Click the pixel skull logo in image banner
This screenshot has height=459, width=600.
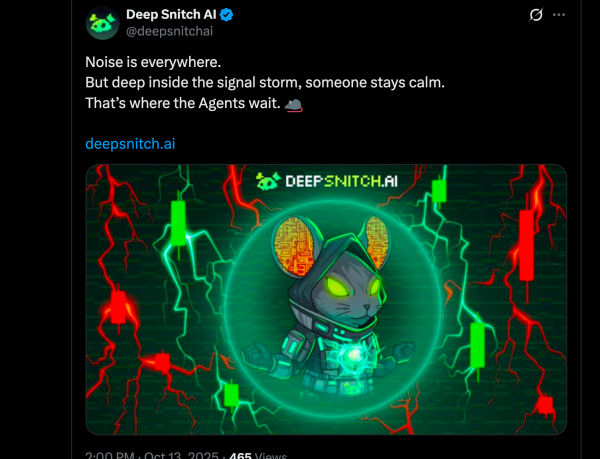click(x=268, y=181)
